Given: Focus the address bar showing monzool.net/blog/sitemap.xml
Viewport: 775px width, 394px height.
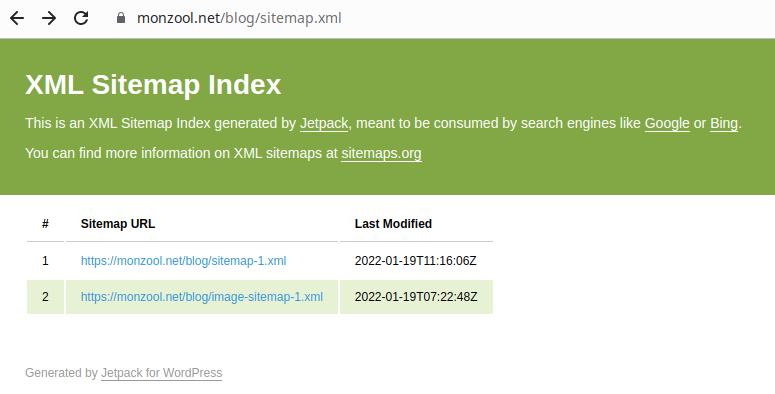Looking at the screenshot, I should (239, 18).
